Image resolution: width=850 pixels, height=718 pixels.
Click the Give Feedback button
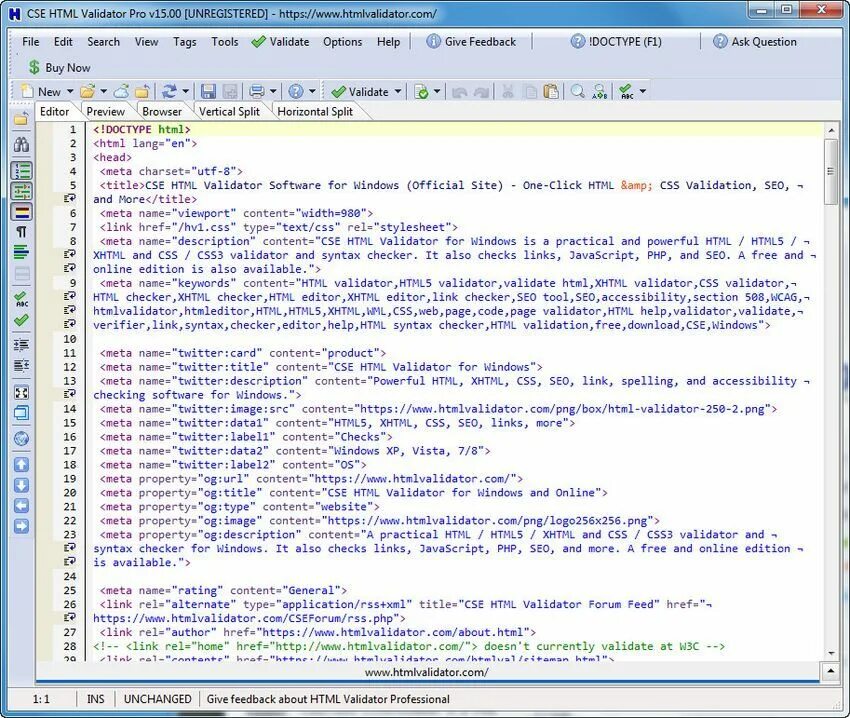[471, 42]
